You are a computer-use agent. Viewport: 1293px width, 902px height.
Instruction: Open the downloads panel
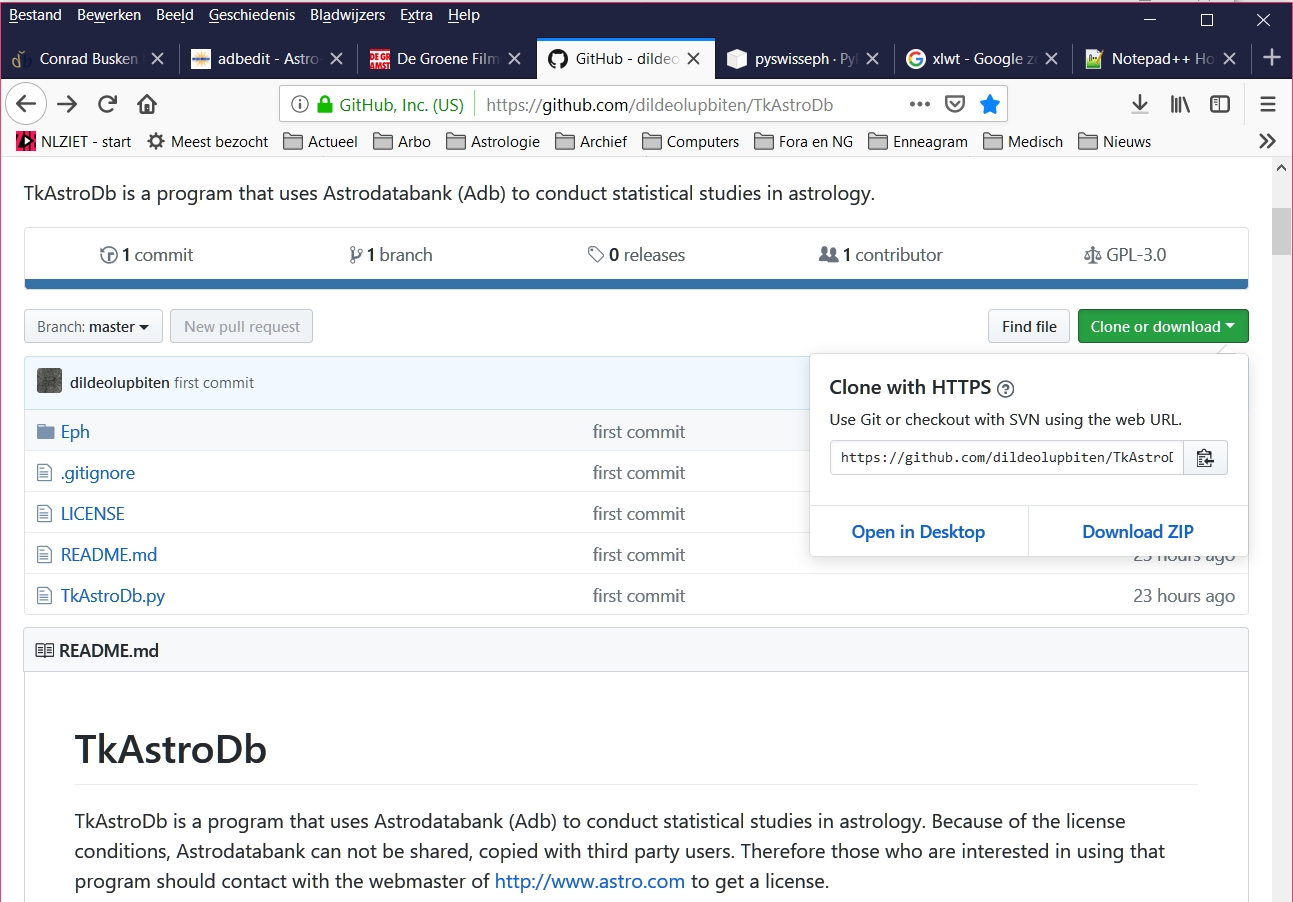click(x=1139, y=104)
